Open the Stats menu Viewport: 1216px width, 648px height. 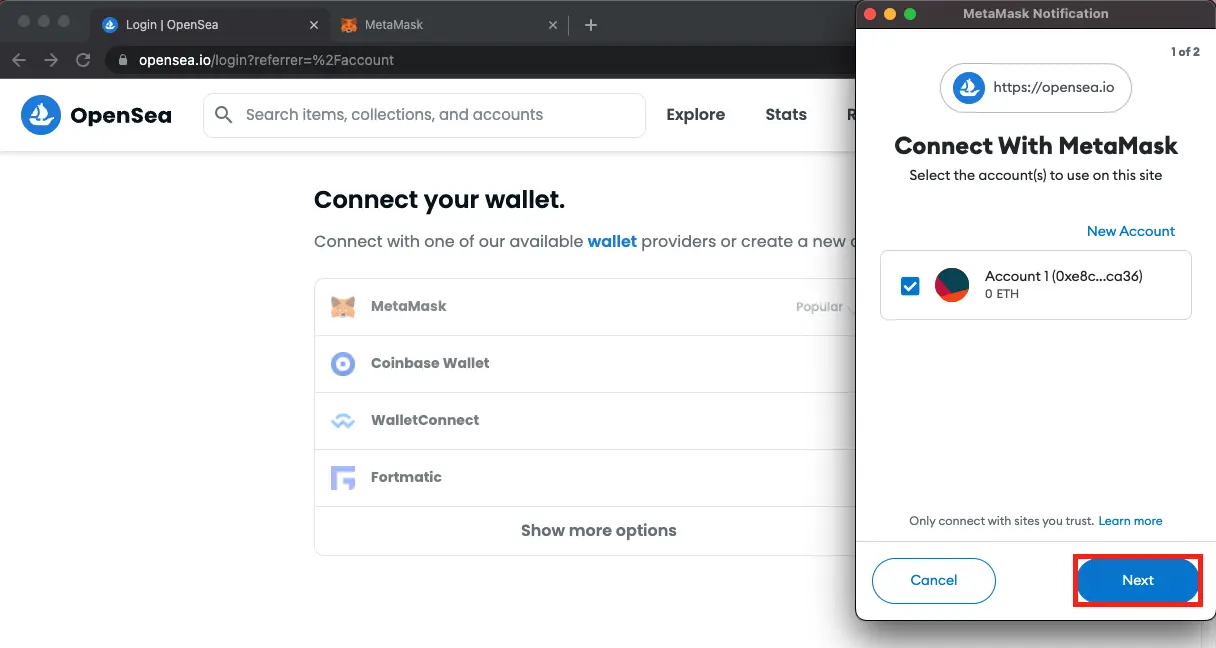[786, 115]
